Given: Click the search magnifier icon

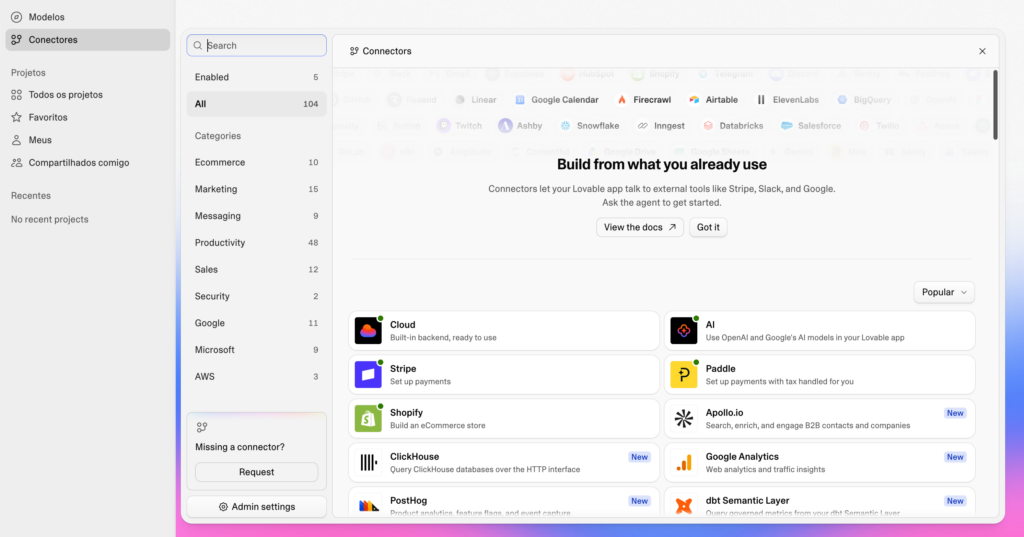Looking at the screenshot, I should point(198,46).
